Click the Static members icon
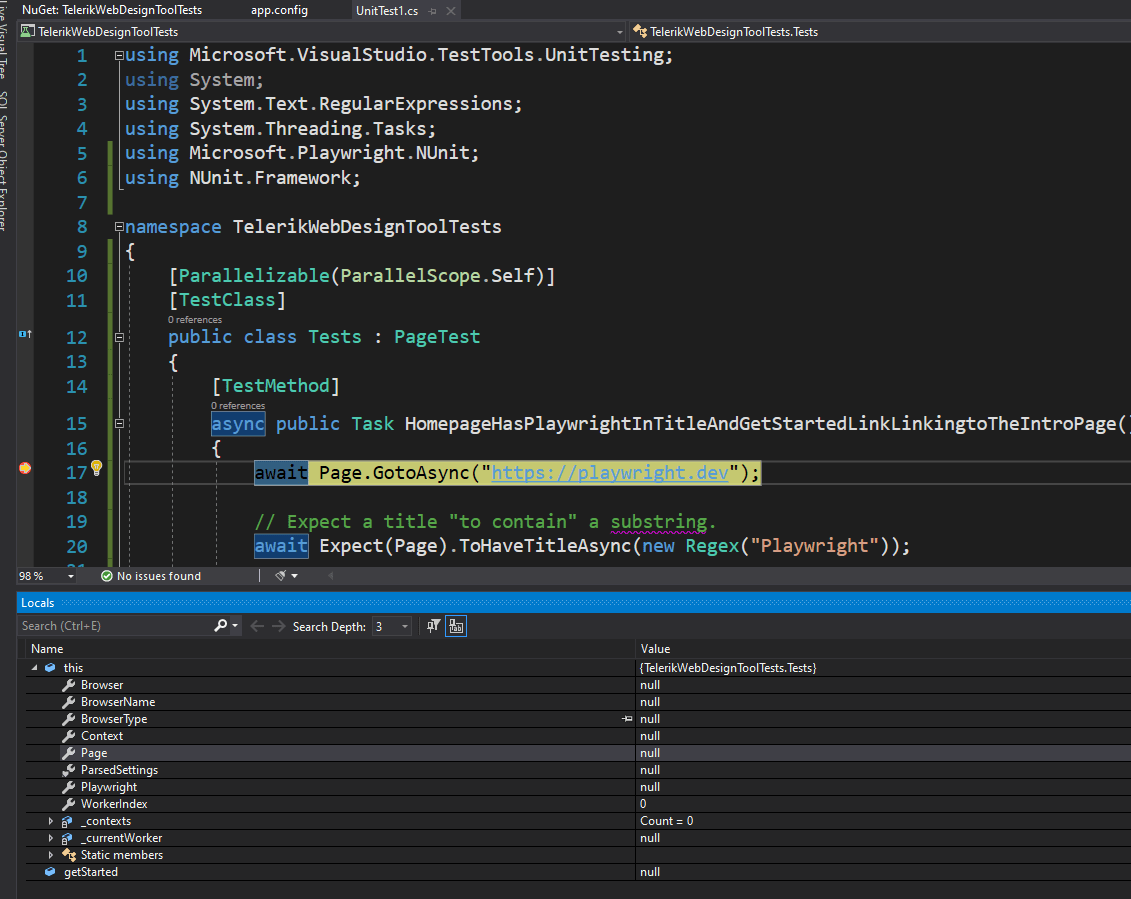Screen dimensions: 1131x899 [69, 855]
